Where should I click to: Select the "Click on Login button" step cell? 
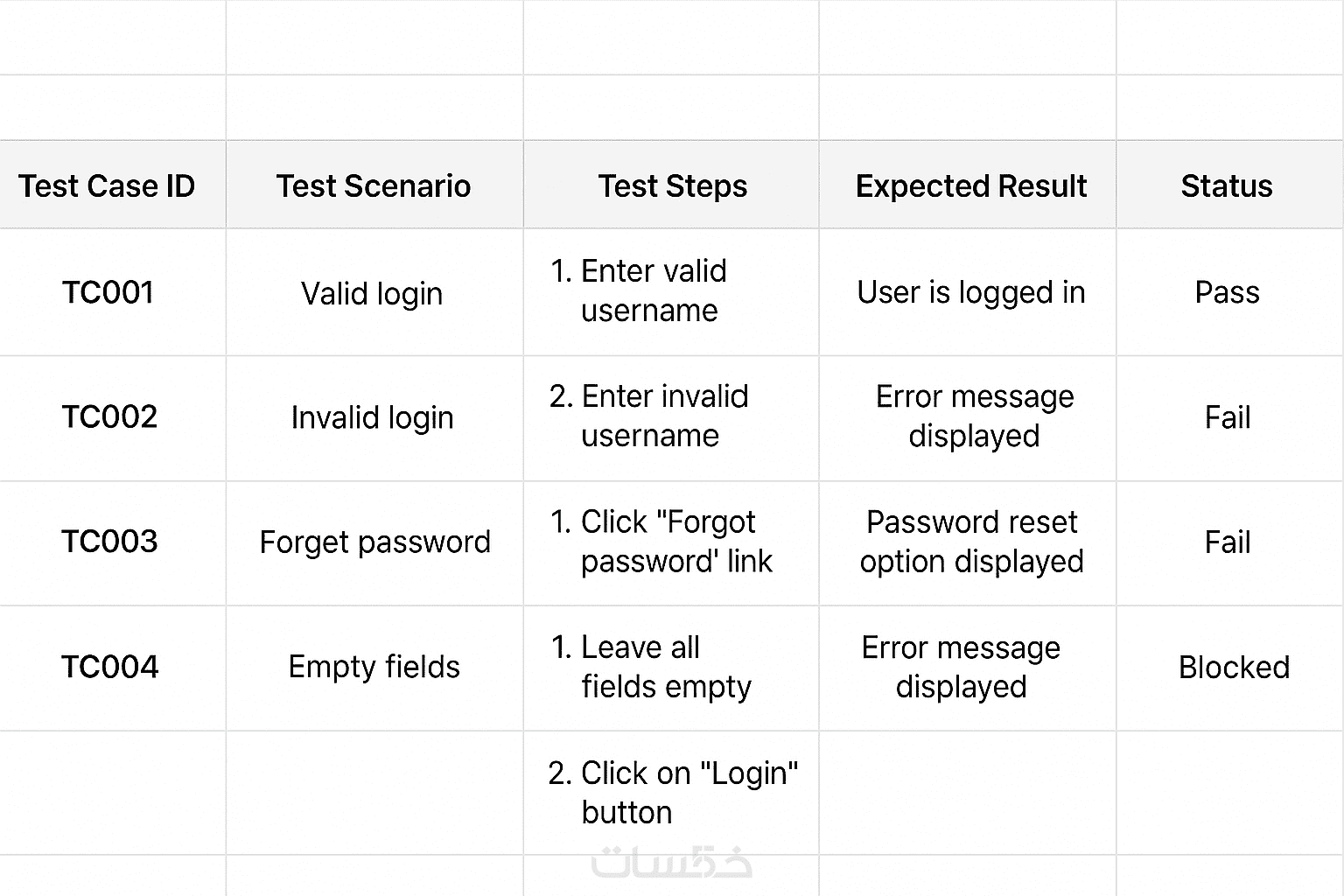(672, 793)
